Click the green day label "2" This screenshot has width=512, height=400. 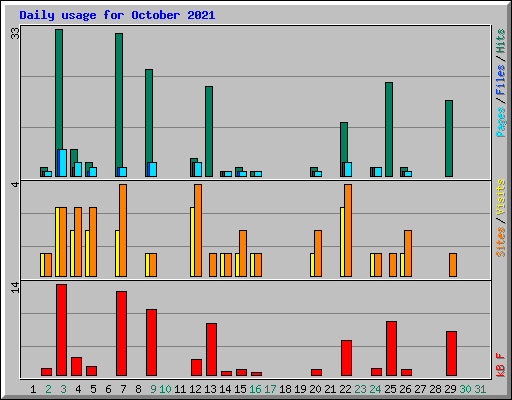pos(48,389)
